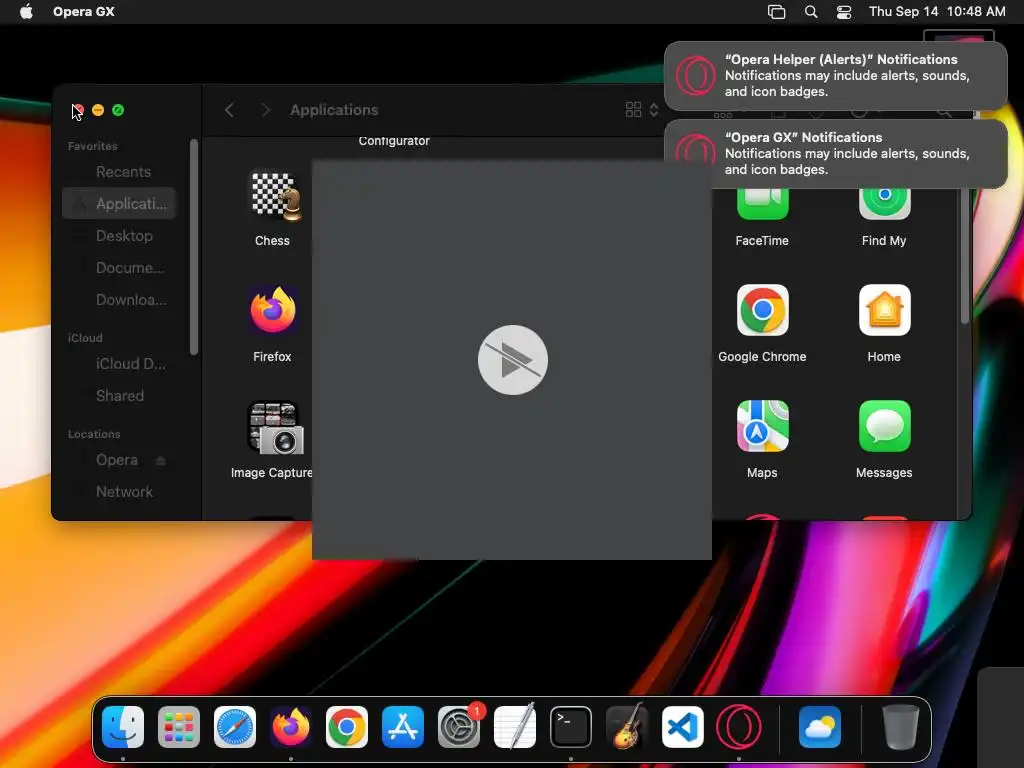
Task: Open the Firefox app in Applications
Action: [x=273, y=311]
